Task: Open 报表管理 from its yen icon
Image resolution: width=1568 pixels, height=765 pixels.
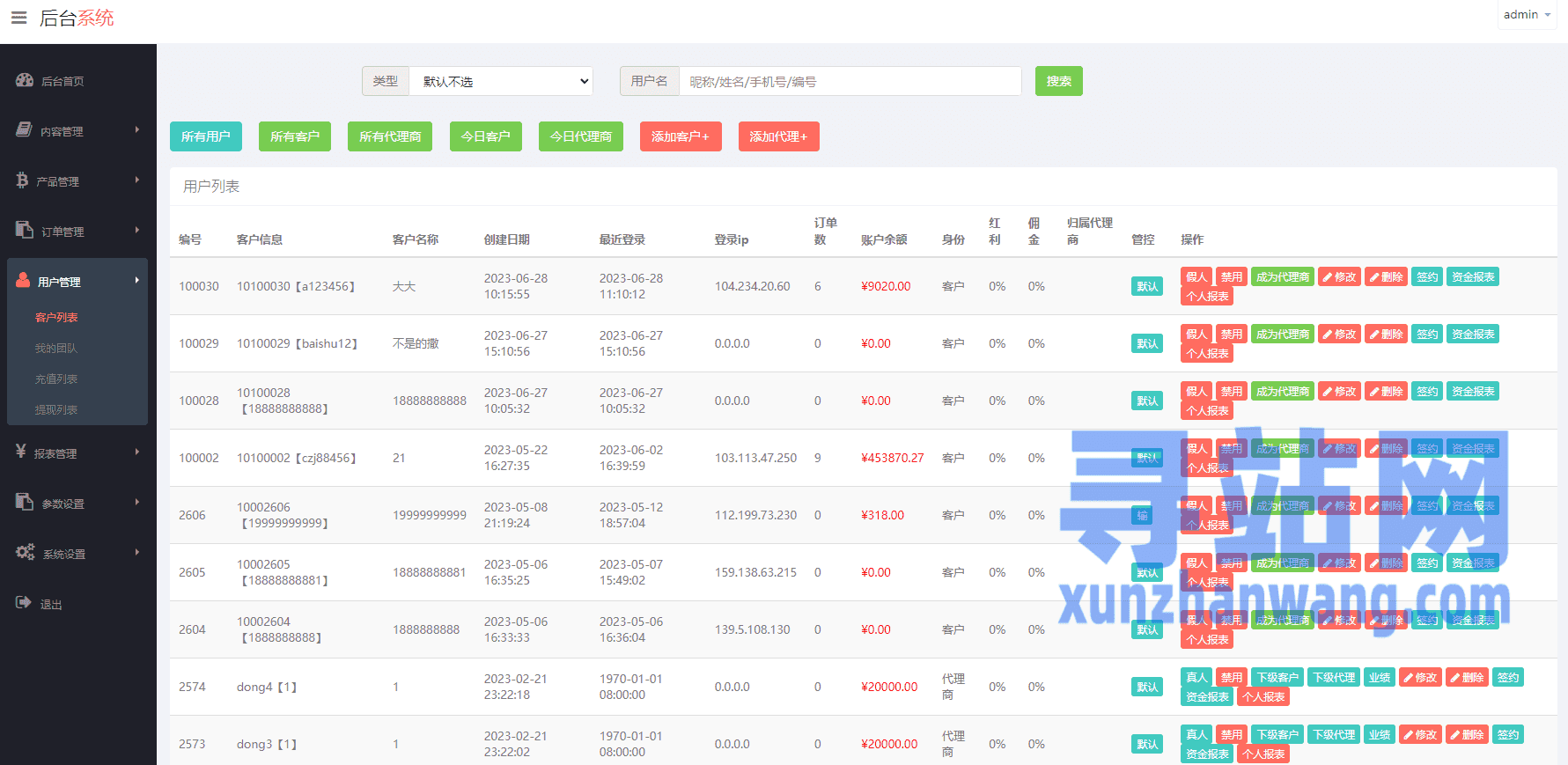Action: point(21,452)
